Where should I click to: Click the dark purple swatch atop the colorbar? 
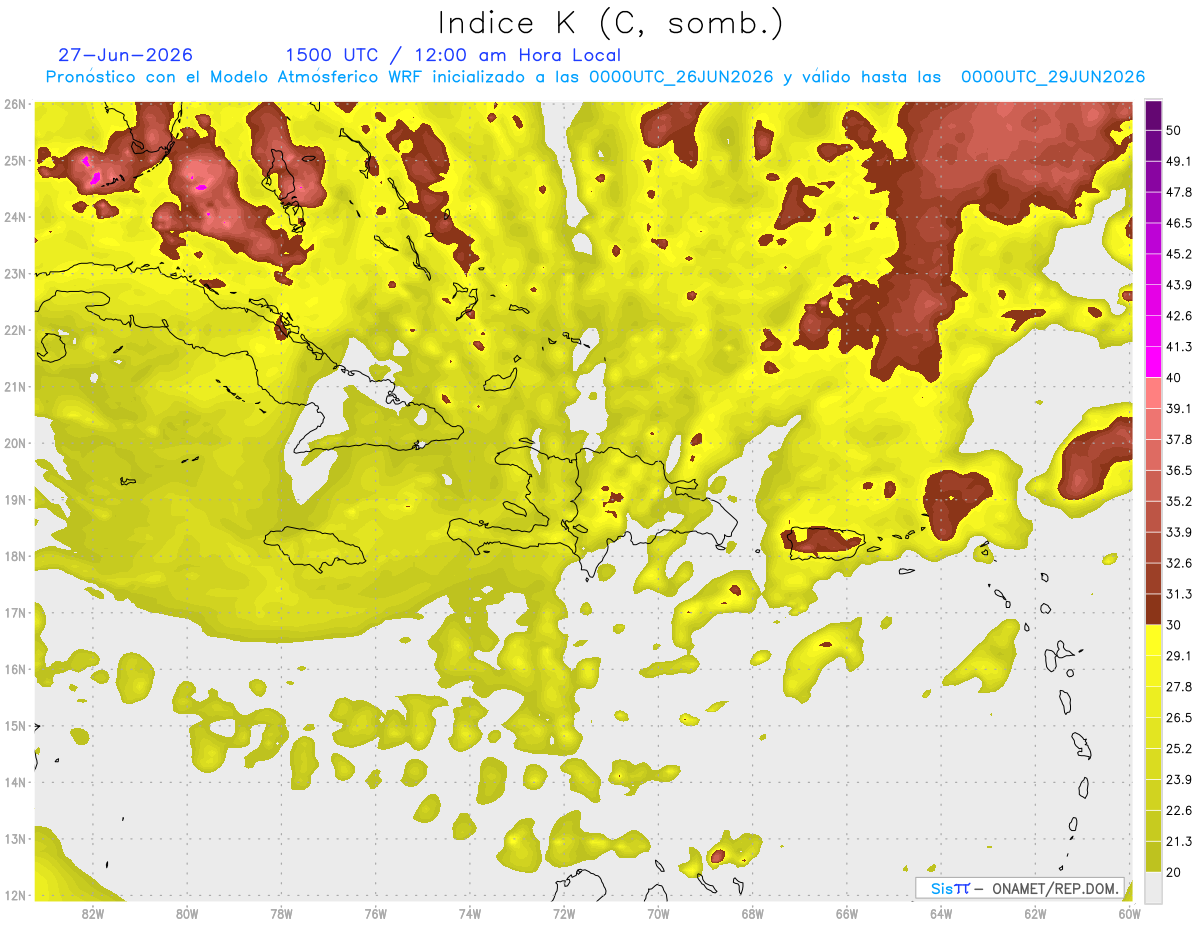[1153, 115]
